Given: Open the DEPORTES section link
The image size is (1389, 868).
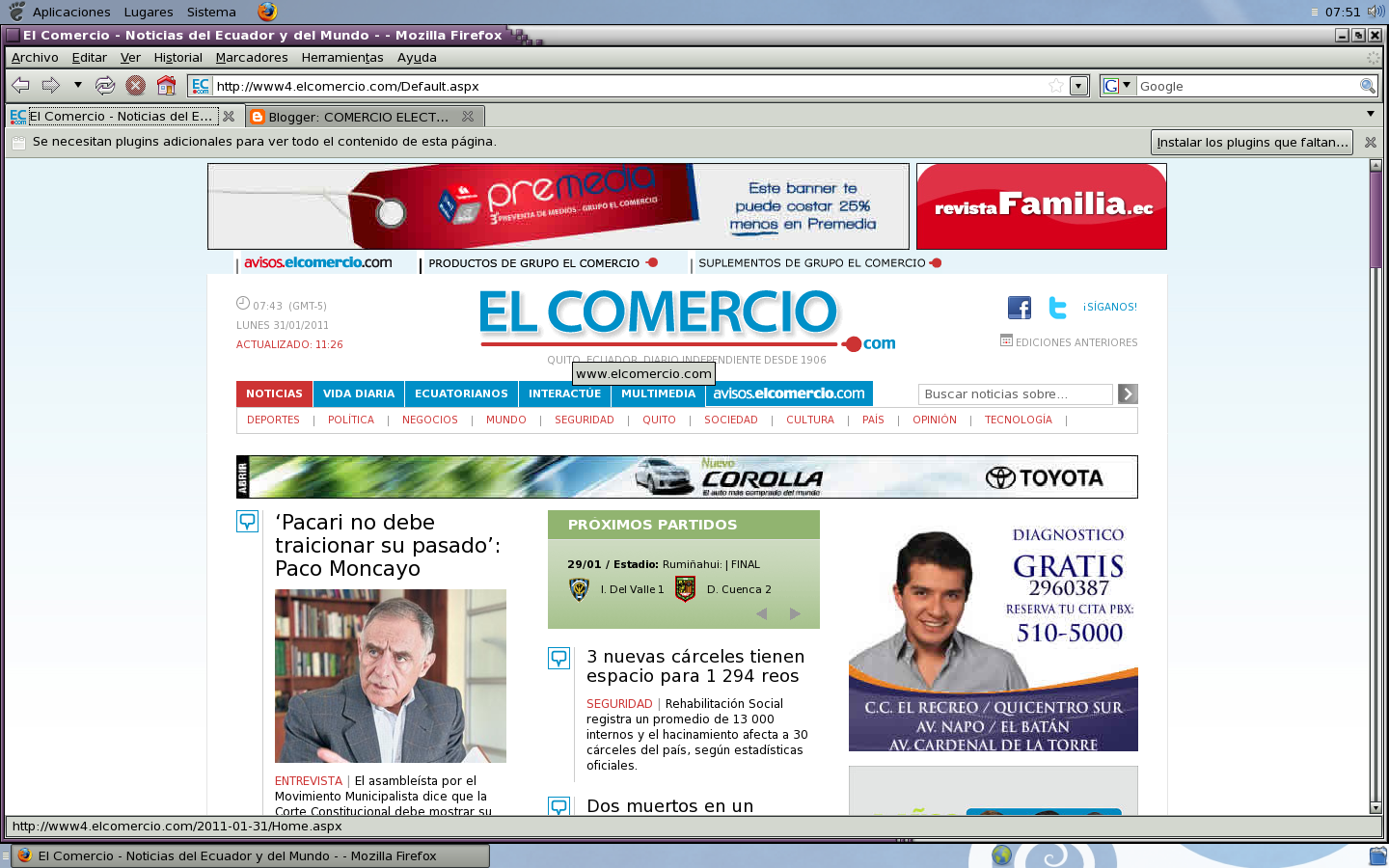Looking at the screenshot, I should tap(273, 420).
